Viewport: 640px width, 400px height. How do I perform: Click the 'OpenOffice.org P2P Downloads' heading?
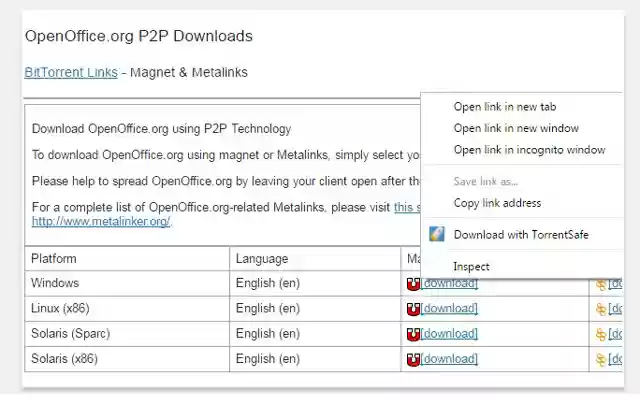pos(139,36)
